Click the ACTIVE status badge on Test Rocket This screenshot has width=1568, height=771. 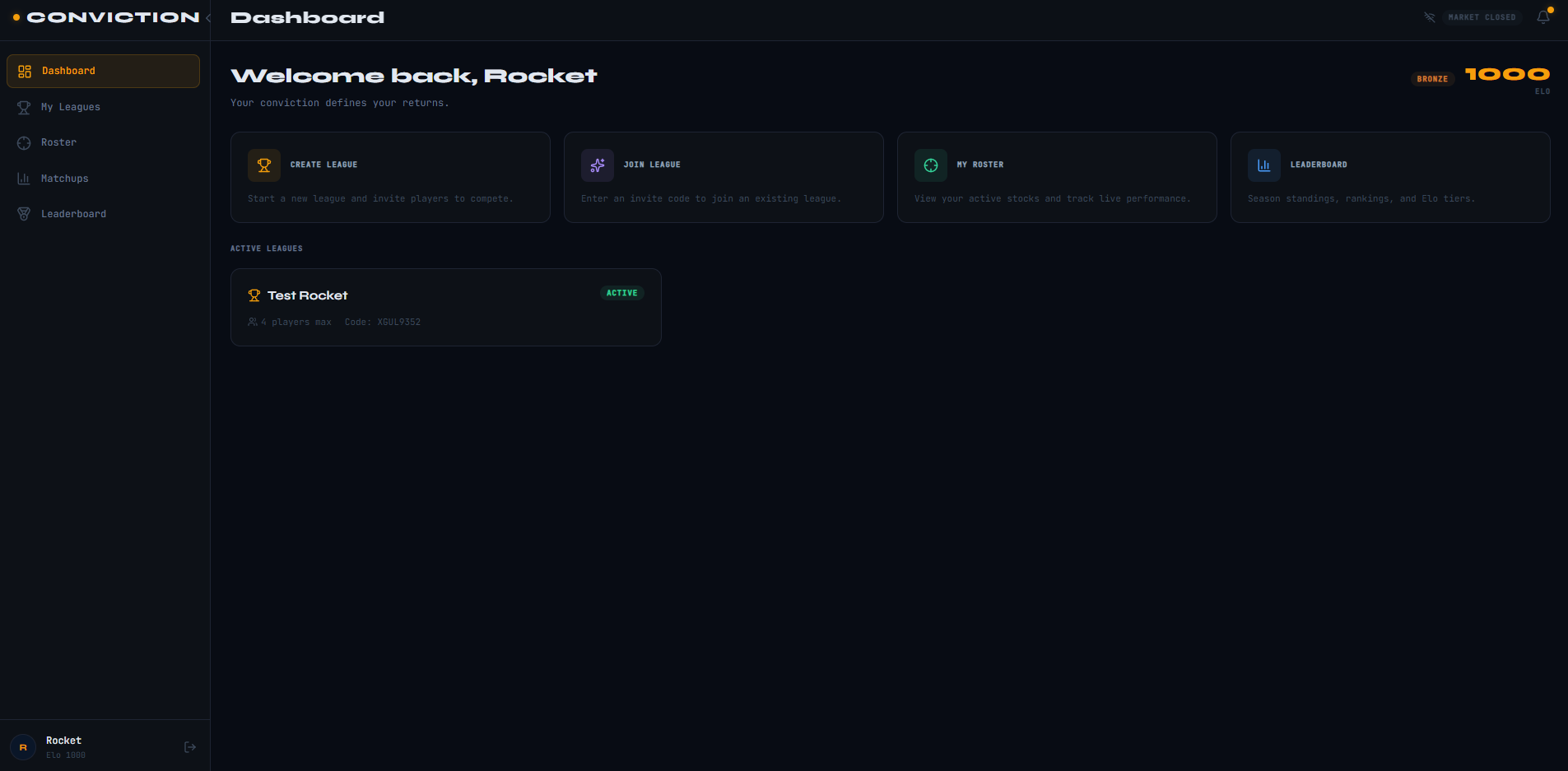[621, 292]
